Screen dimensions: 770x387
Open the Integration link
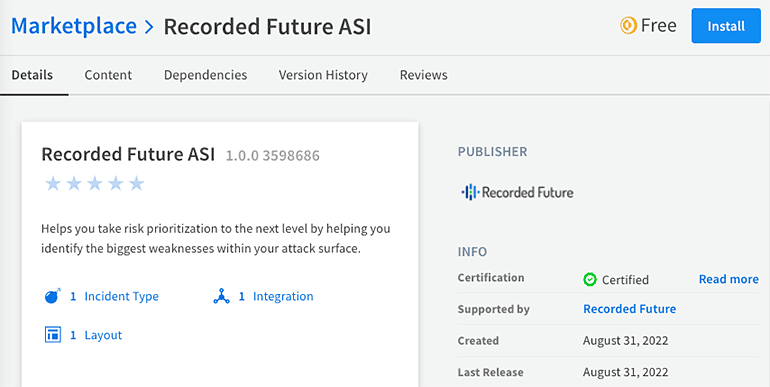(x=283, y=297)
